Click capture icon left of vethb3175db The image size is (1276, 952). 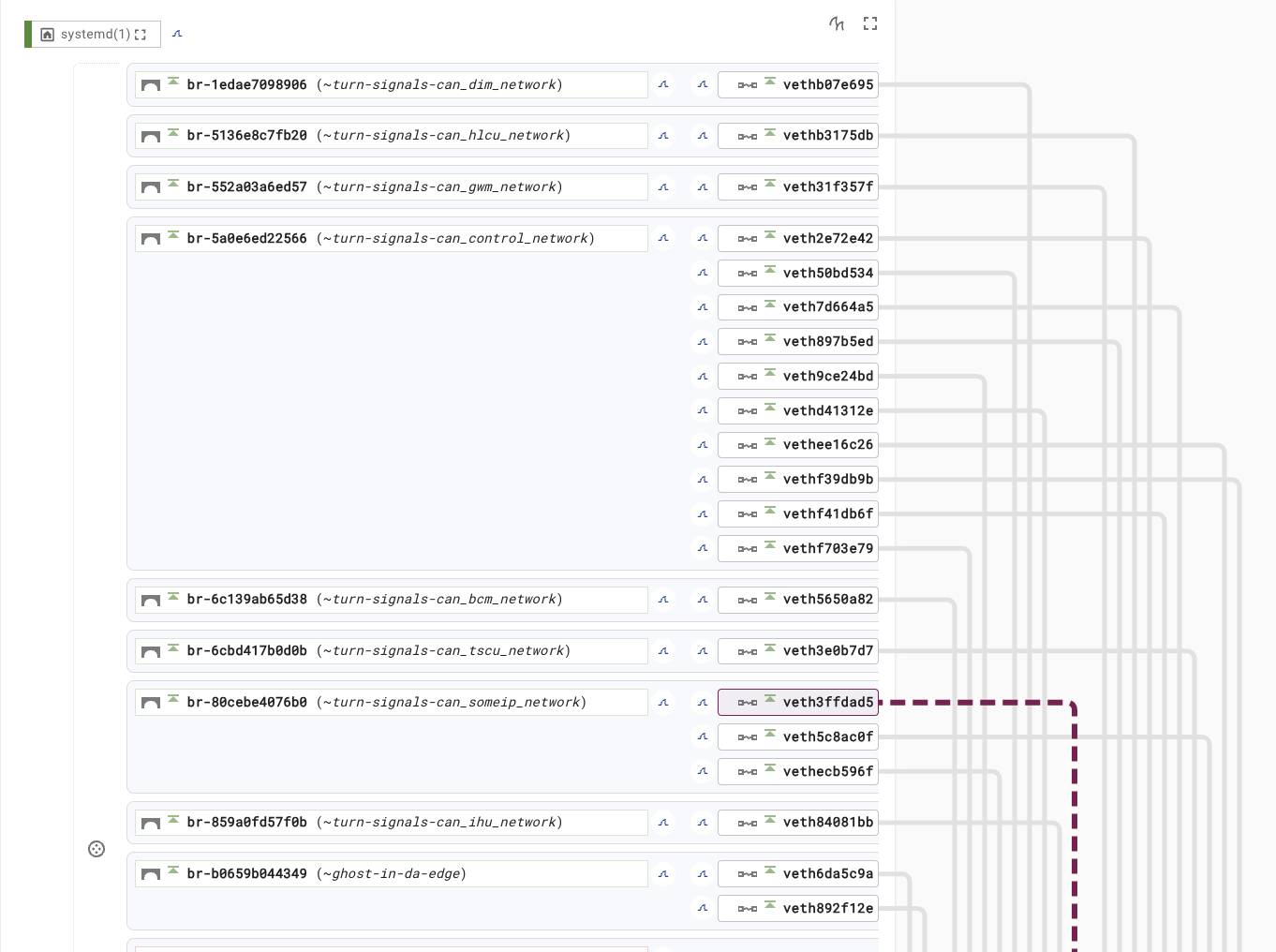[x=703, y=137]
